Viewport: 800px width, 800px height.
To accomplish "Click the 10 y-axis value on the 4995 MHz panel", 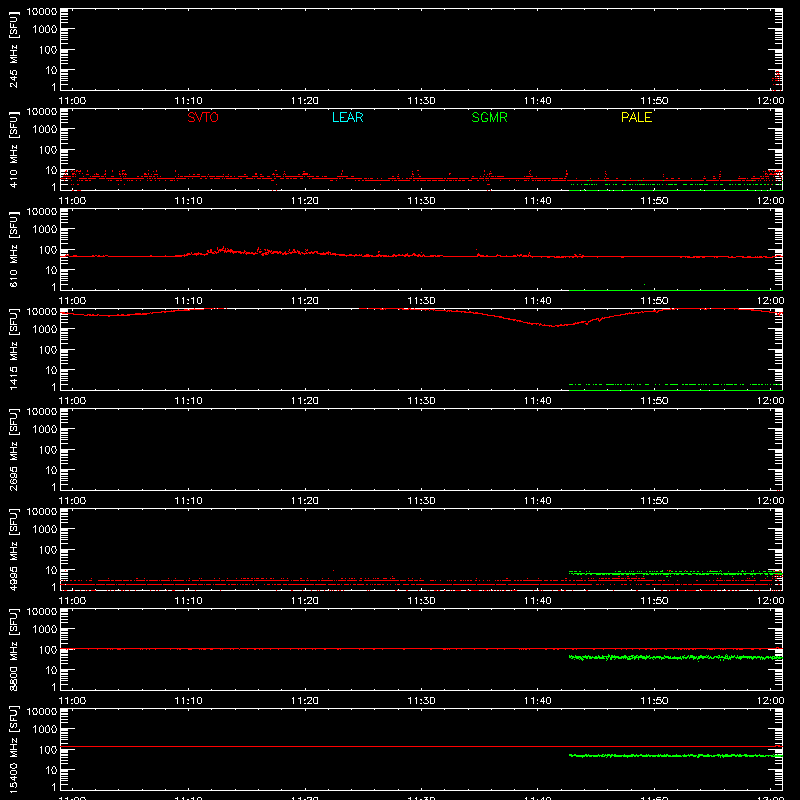I will (x=51, y=570).
